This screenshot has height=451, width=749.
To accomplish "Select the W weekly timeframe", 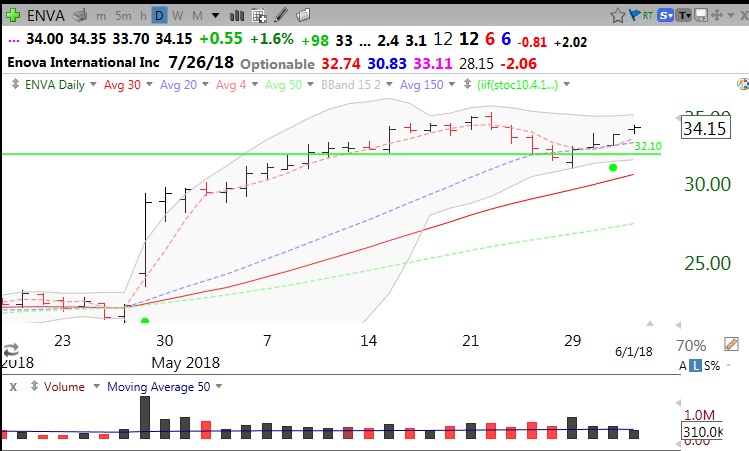I will (178, 16).
